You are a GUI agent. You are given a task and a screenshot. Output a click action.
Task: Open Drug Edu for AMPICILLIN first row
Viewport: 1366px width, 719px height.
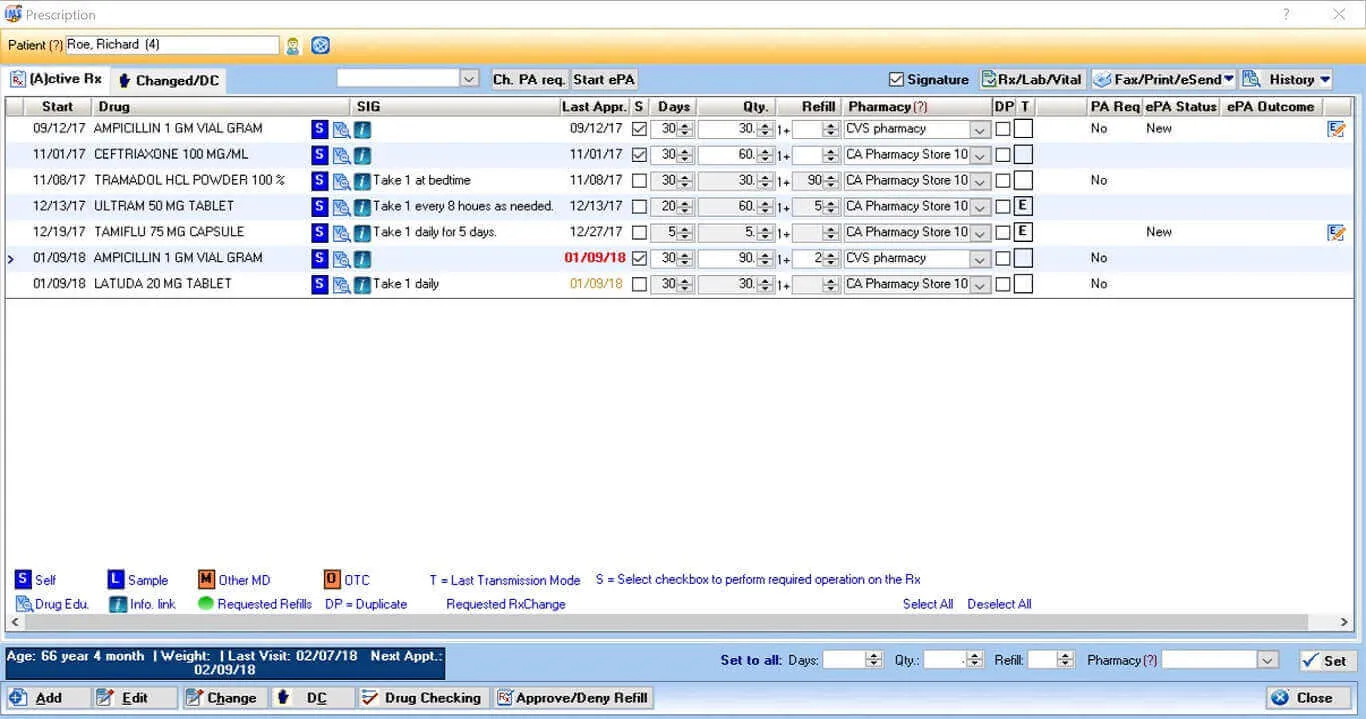(340, 129)
